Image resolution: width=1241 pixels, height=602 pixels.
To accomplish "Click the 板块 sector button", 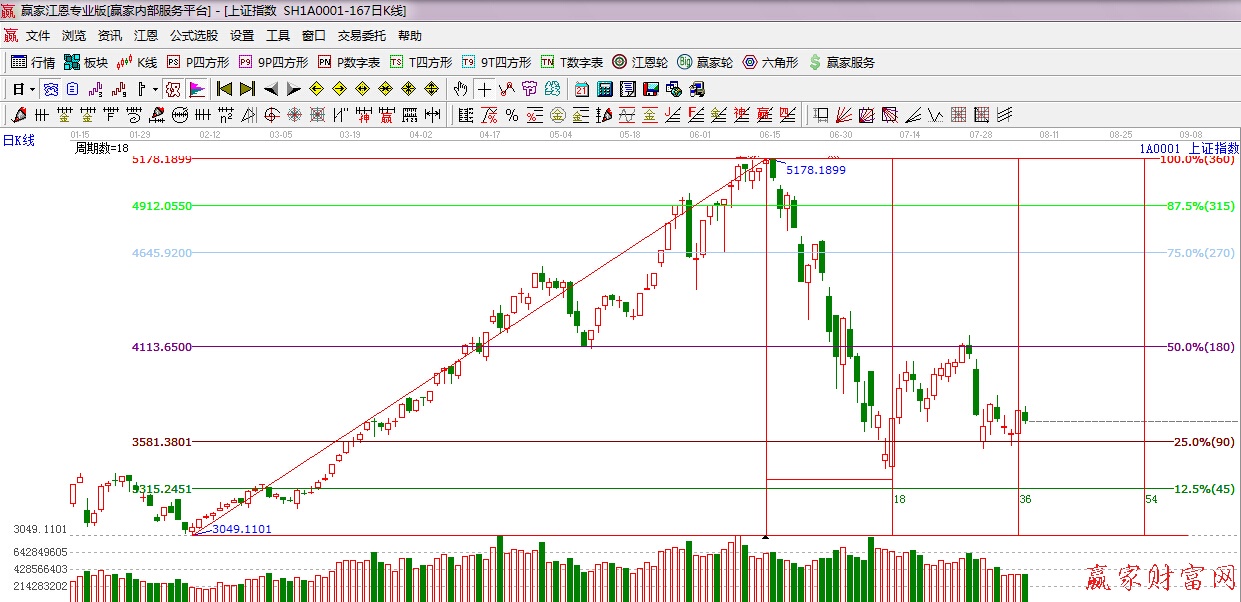I will coord(86,62).
